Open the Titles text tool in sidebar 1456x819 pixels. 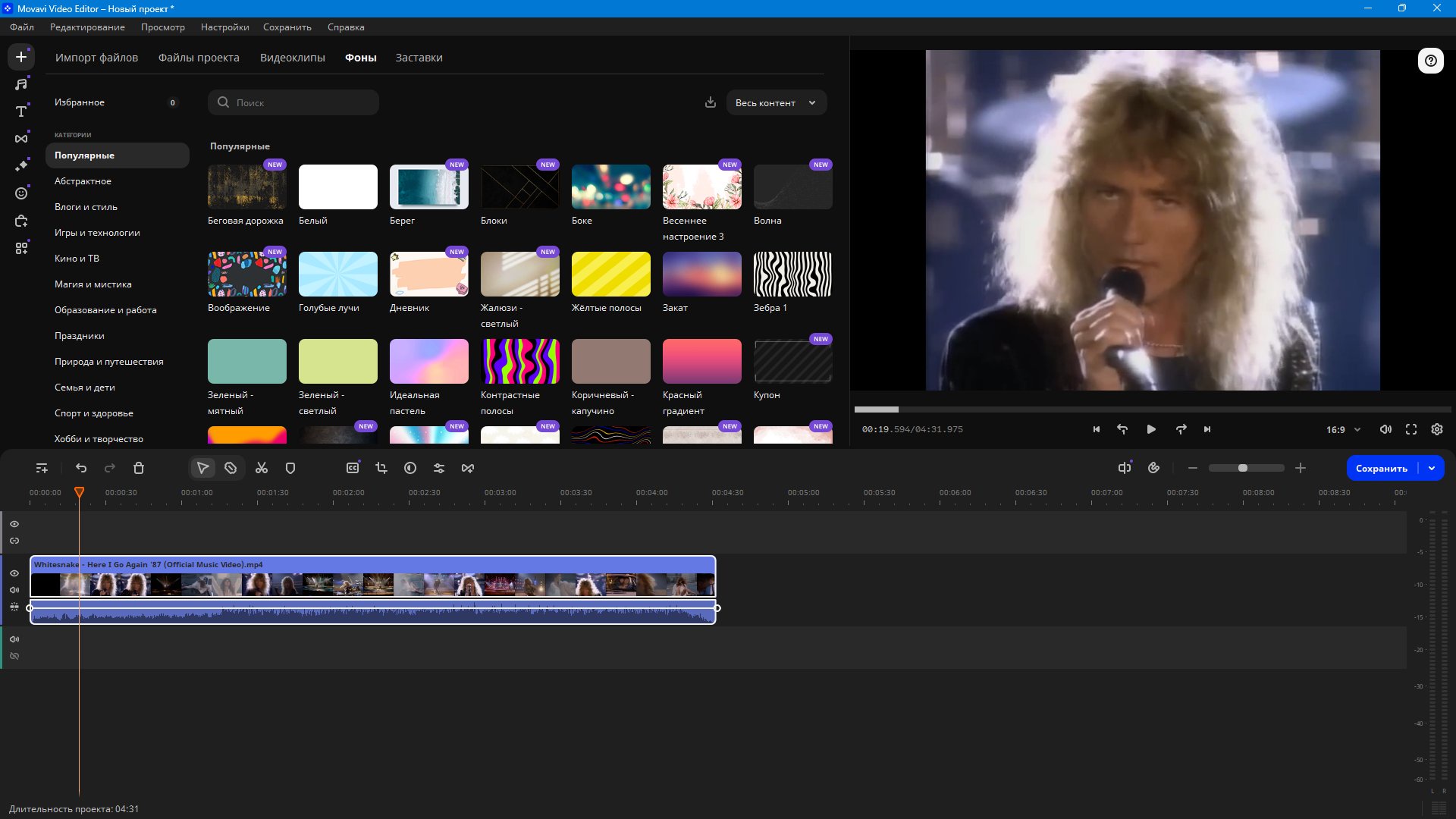(21, 111)
